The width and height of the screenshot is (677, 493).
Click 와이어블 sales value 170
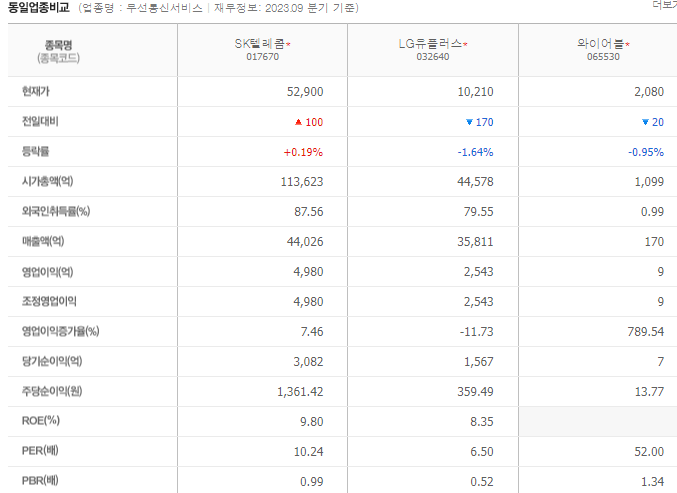tap(654, 242)
